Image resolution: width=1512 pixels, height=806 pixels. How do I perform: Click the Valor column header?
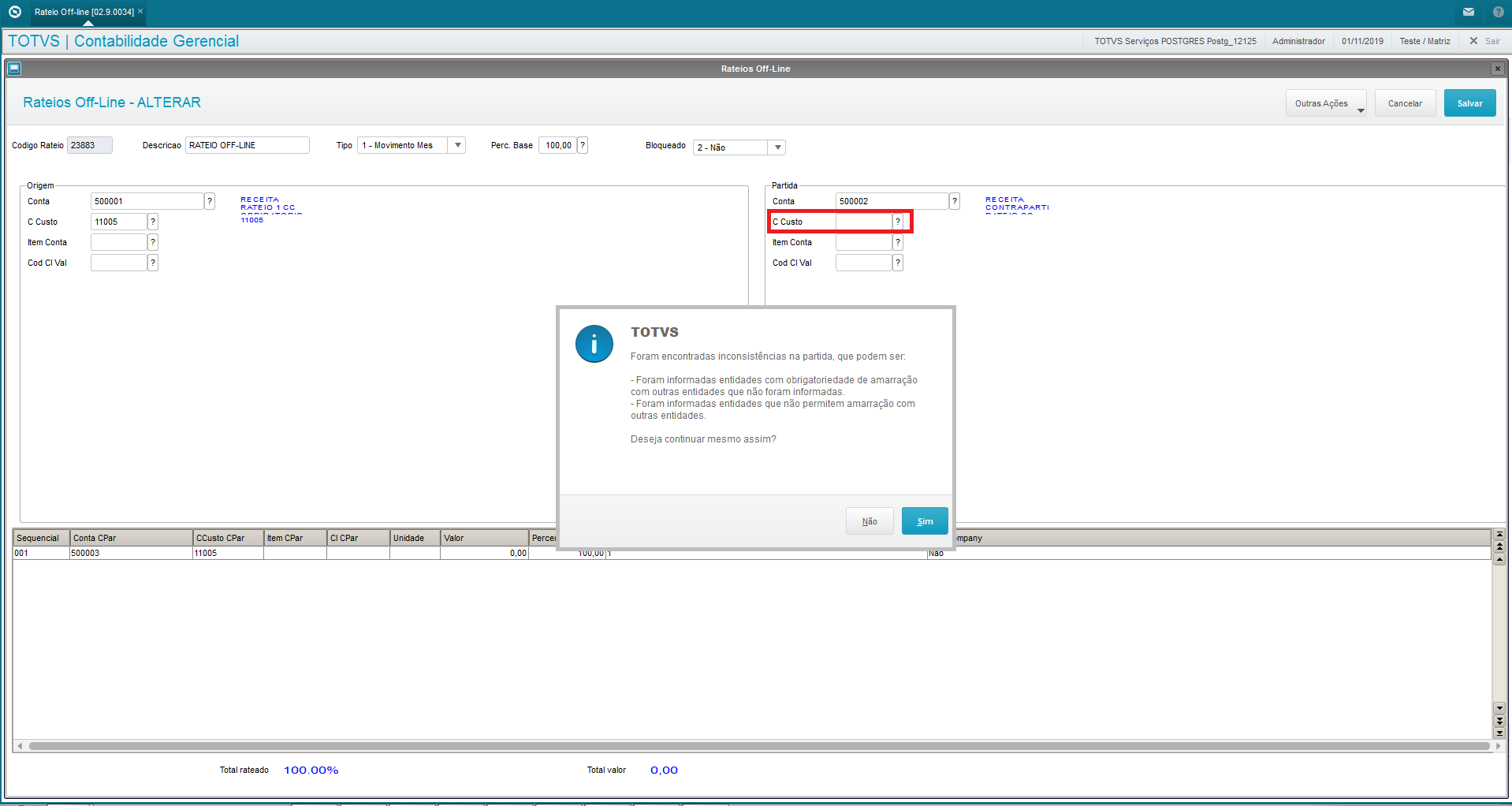(x=485, y=538)
